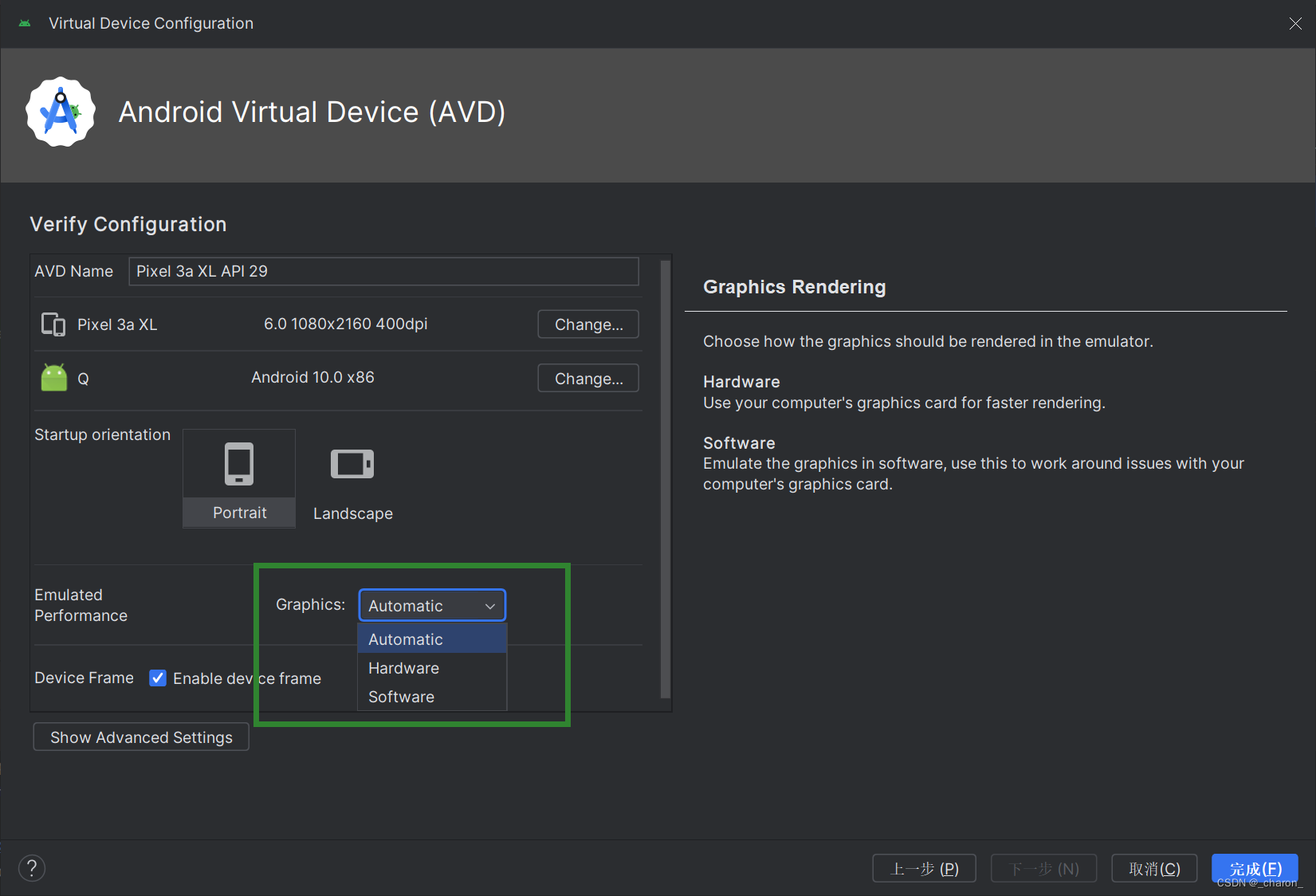Click the configuration panel vertical scrollbar
This screenshot has width=1316, height=896.
(x=666, y=479)
